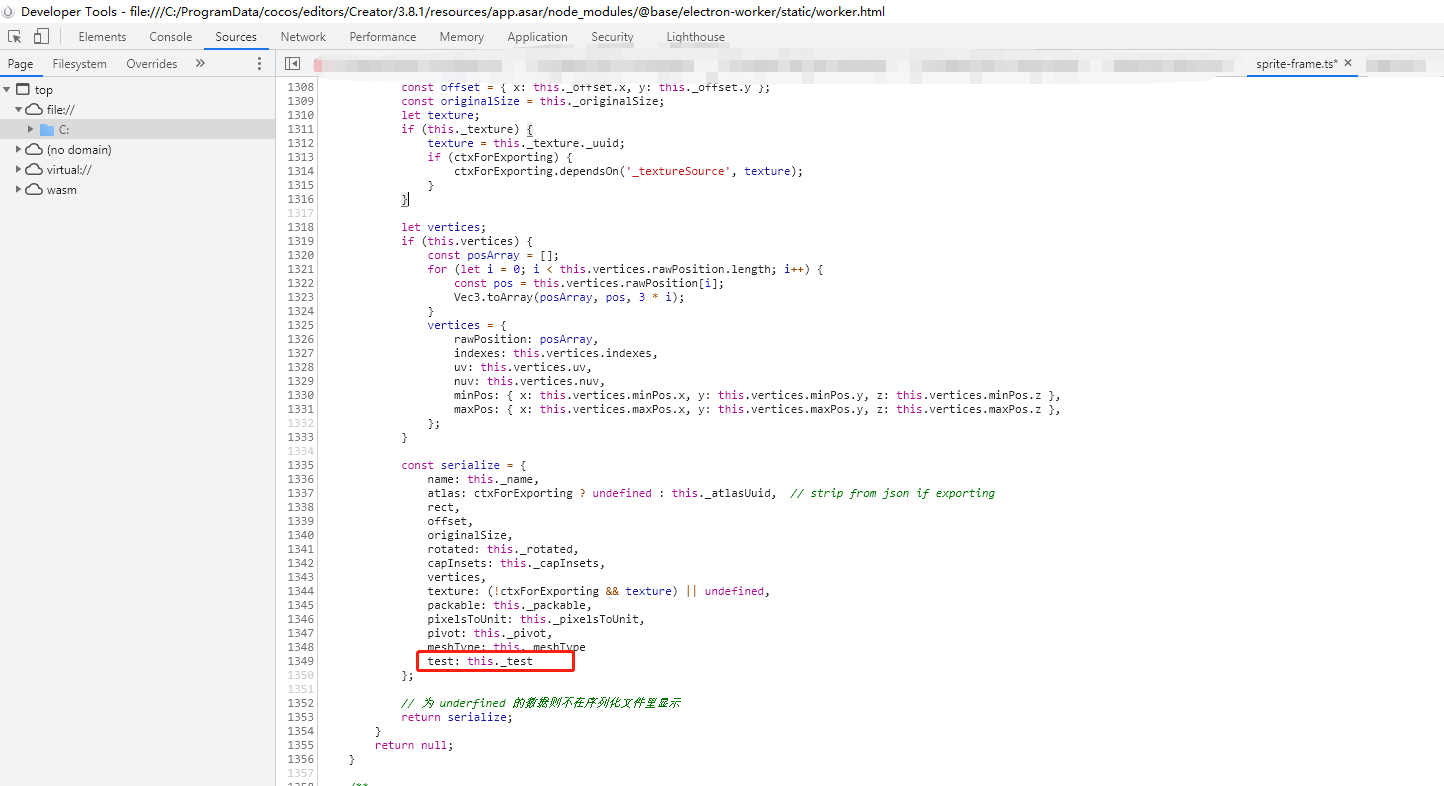Show more navigator tabs via chevrons
1444x786 pixels.
200,63
